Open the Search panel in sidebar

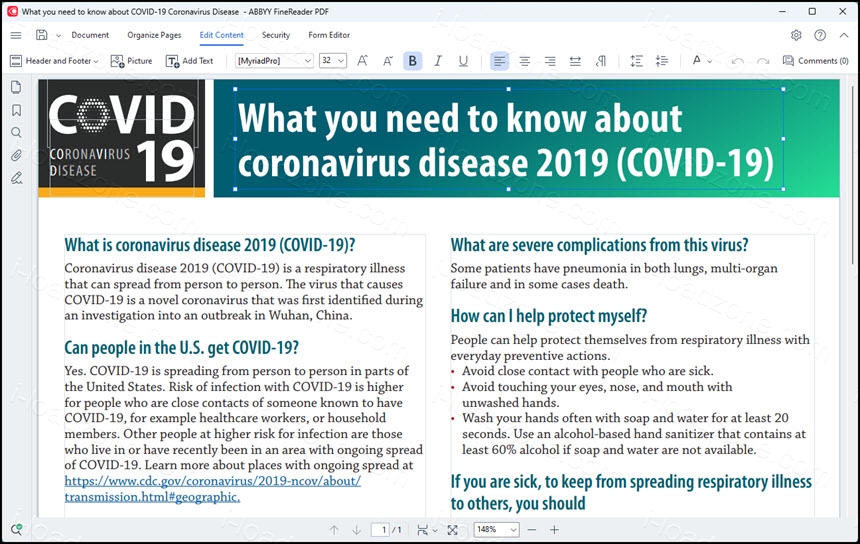(x=16, y=133)
